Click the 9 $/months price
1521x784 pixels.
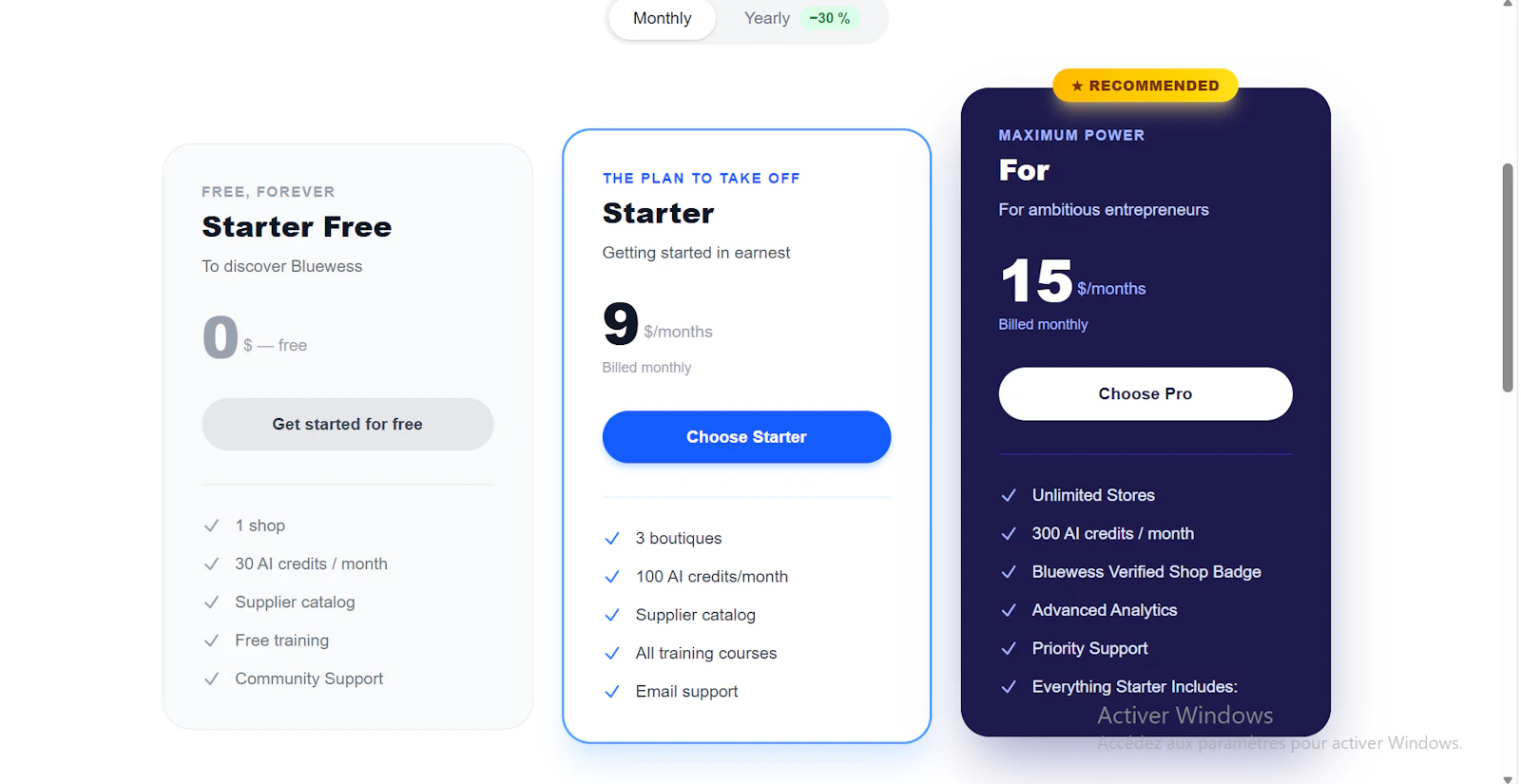[x=657, y=324]
